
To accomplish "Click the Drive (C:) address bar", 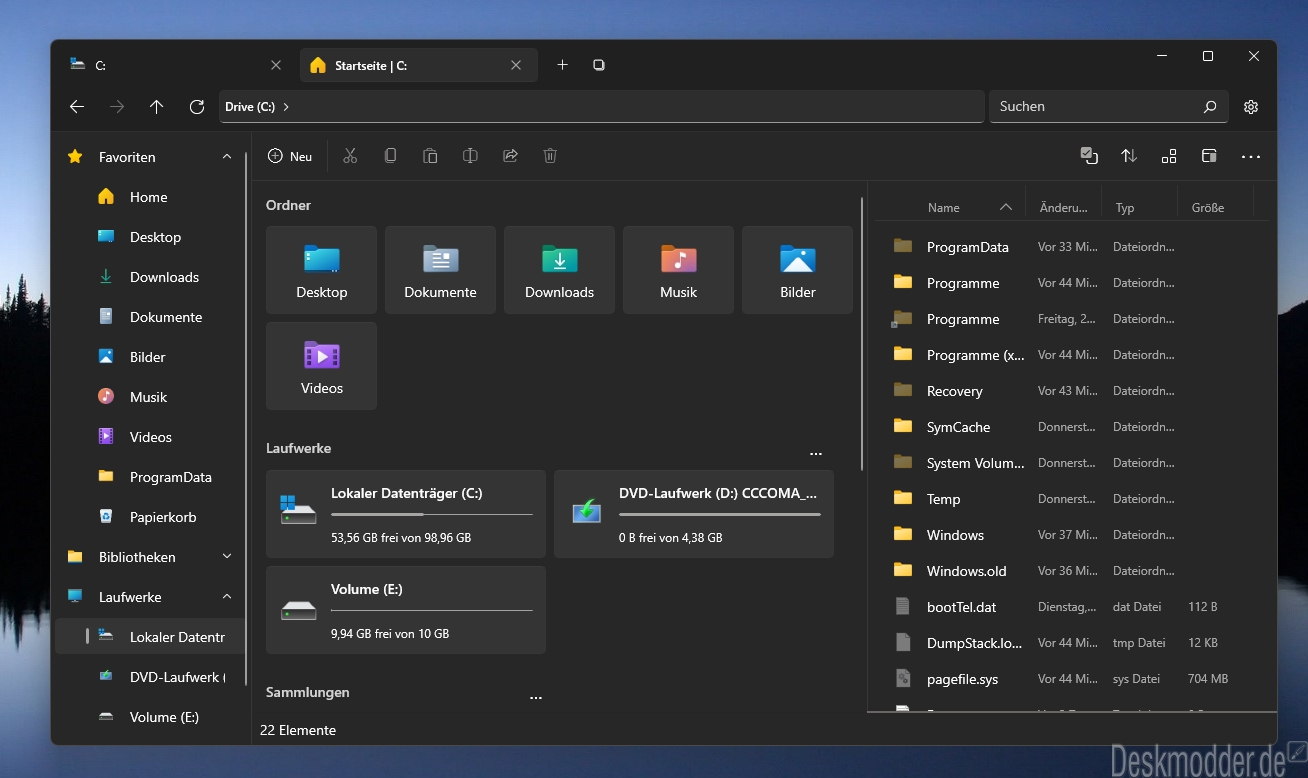I will [602, 106].
